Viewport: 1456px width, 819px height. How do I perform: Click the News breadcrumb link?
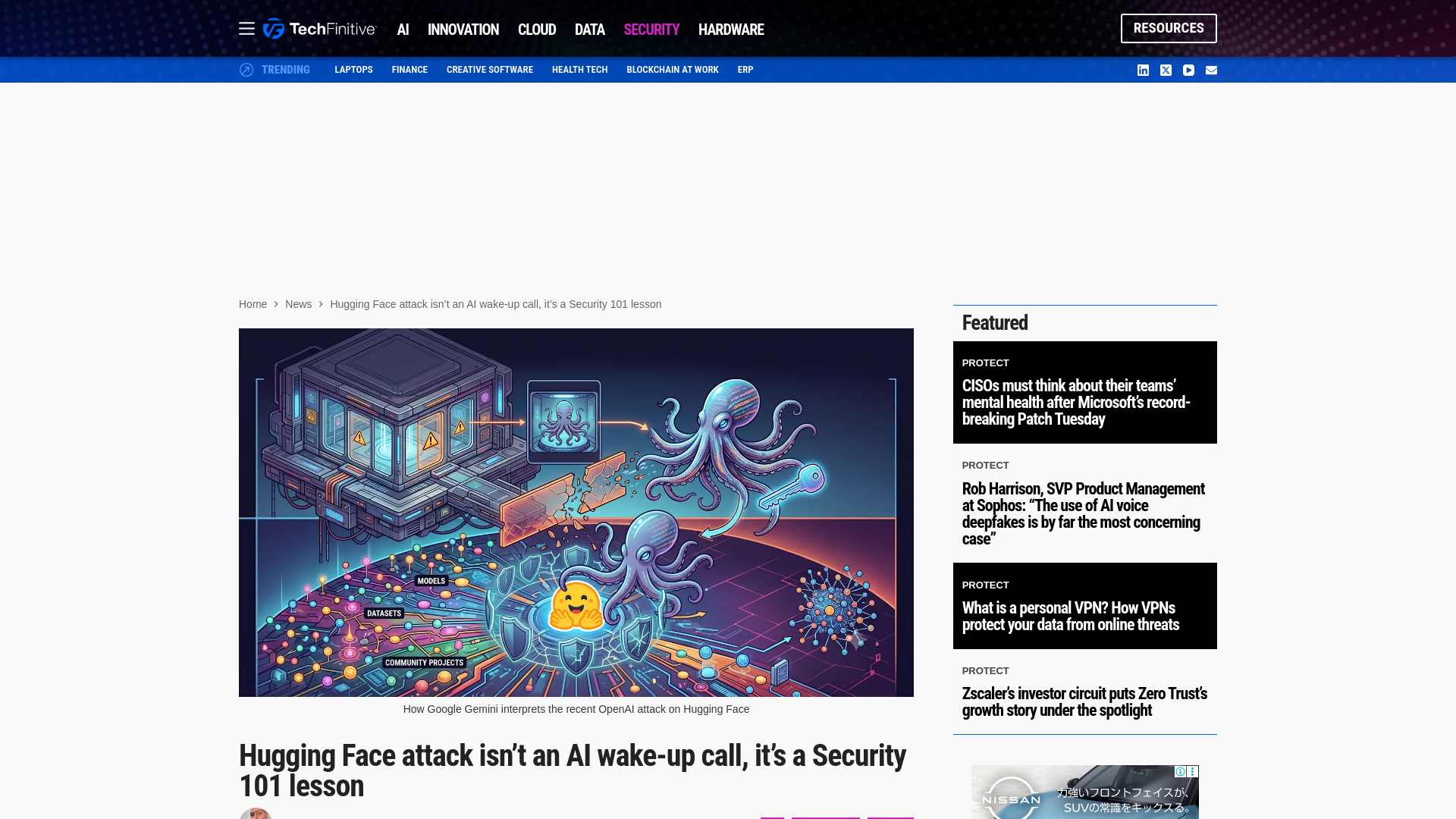298,304
